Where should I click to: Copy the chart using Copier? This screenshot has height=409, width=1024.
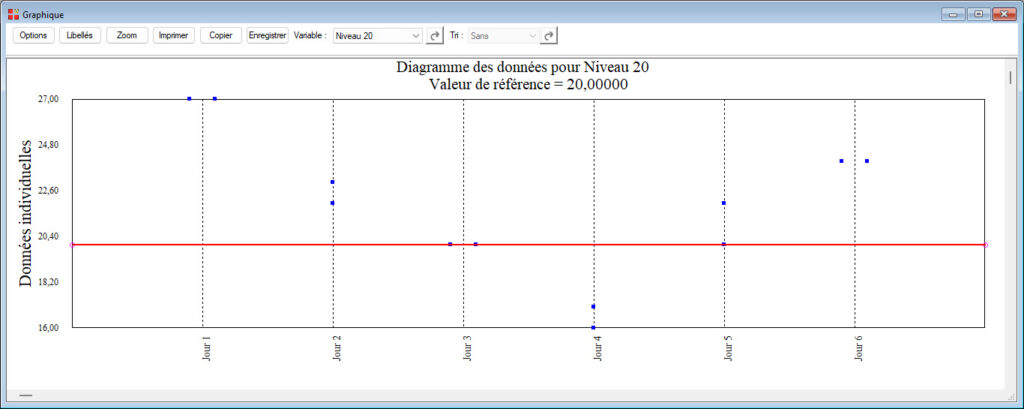tap(220, 35)
